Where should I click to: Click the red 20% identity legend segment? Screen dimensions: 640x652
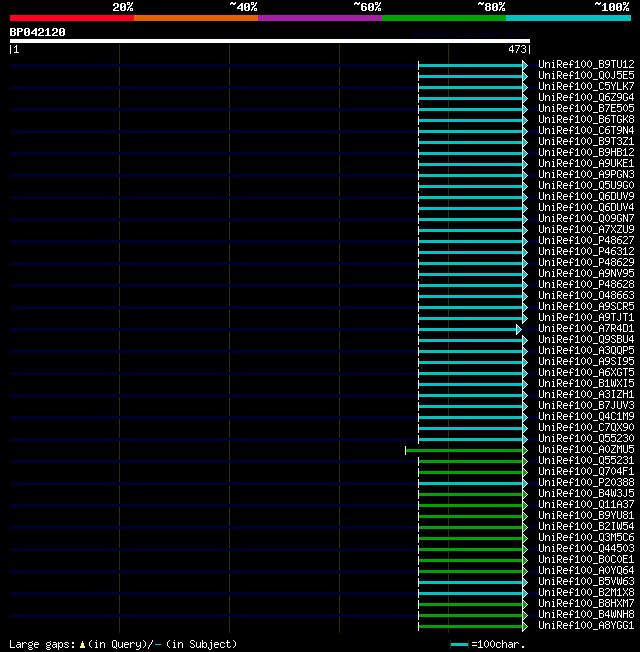pyautogui.click(x=72, y=18)
